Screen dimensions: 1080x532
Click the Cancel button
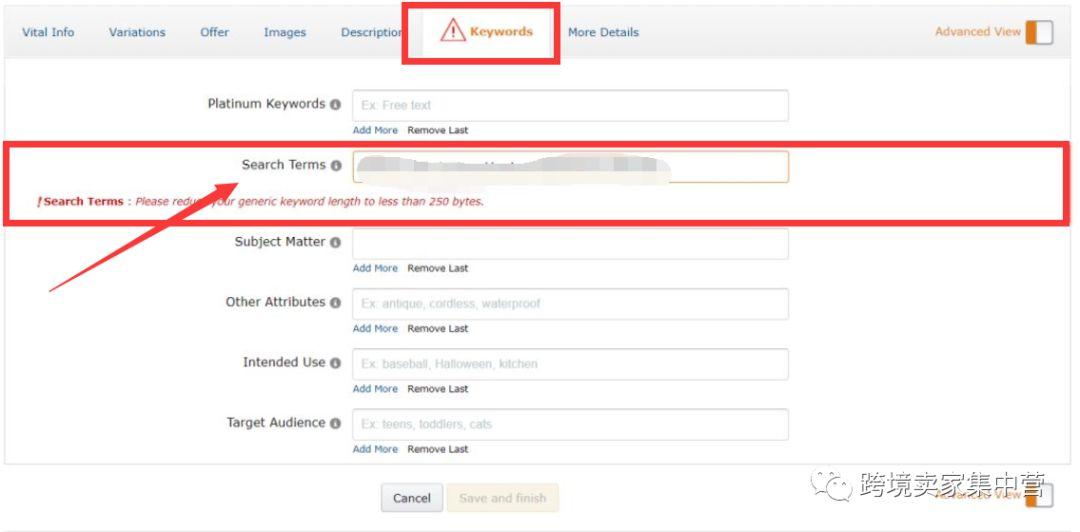(412, 498)
